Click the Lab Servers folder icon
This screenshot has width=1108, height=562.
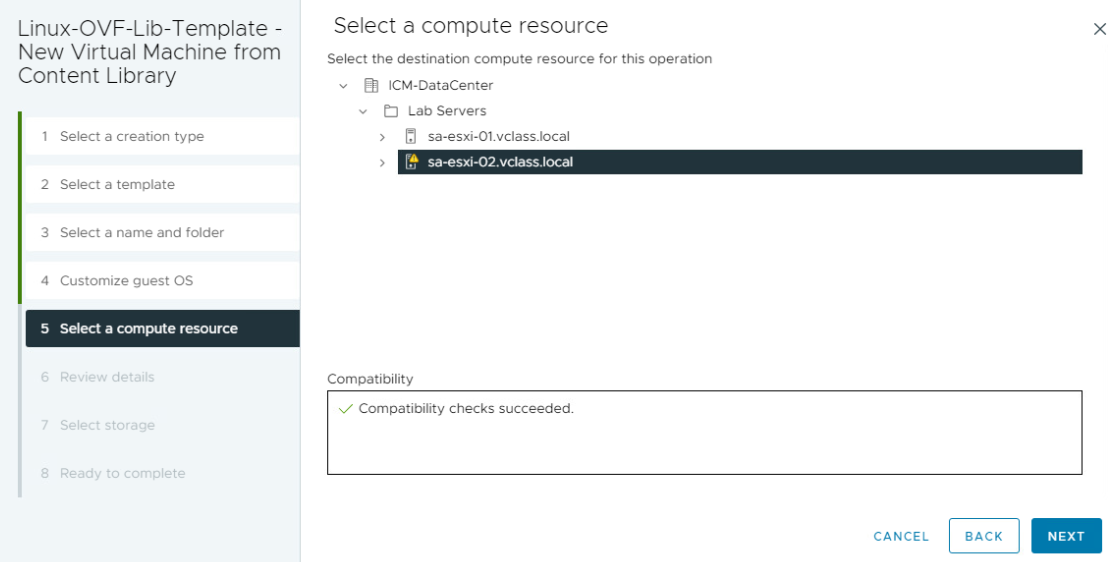391,111
